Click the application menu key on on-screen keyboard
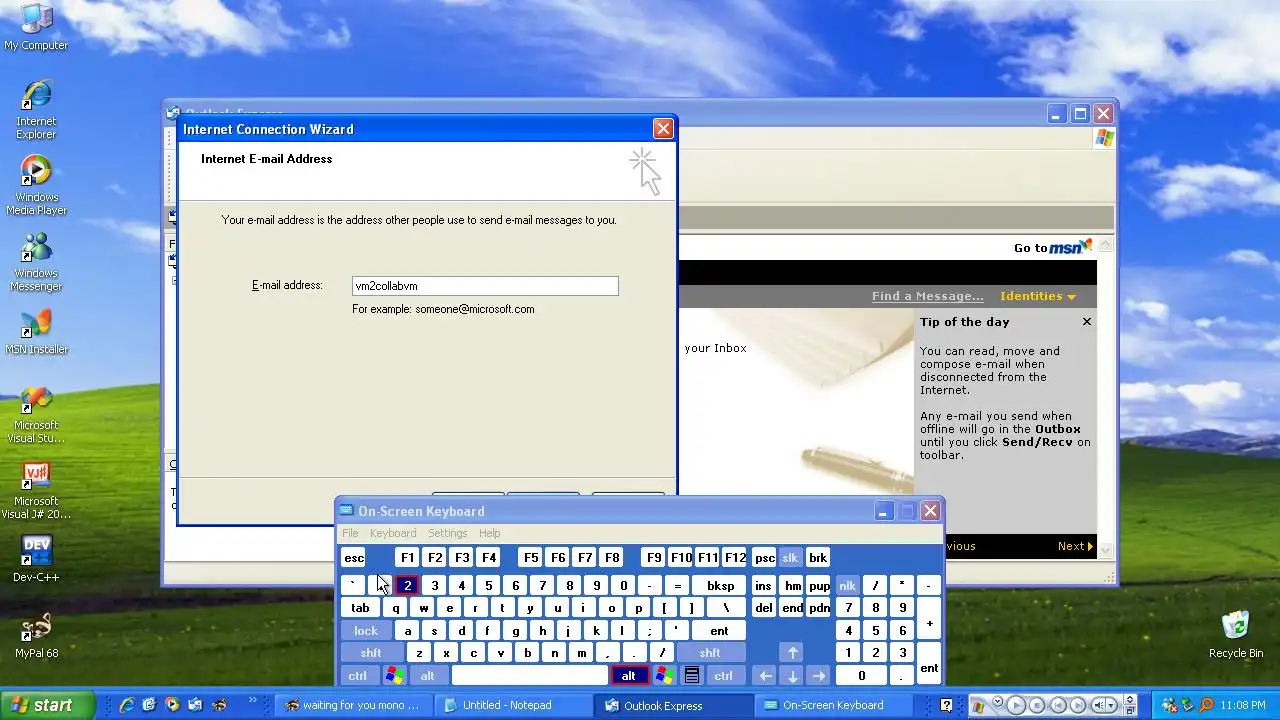This screenshot has width=1280, height=720. tap(691, 676)
